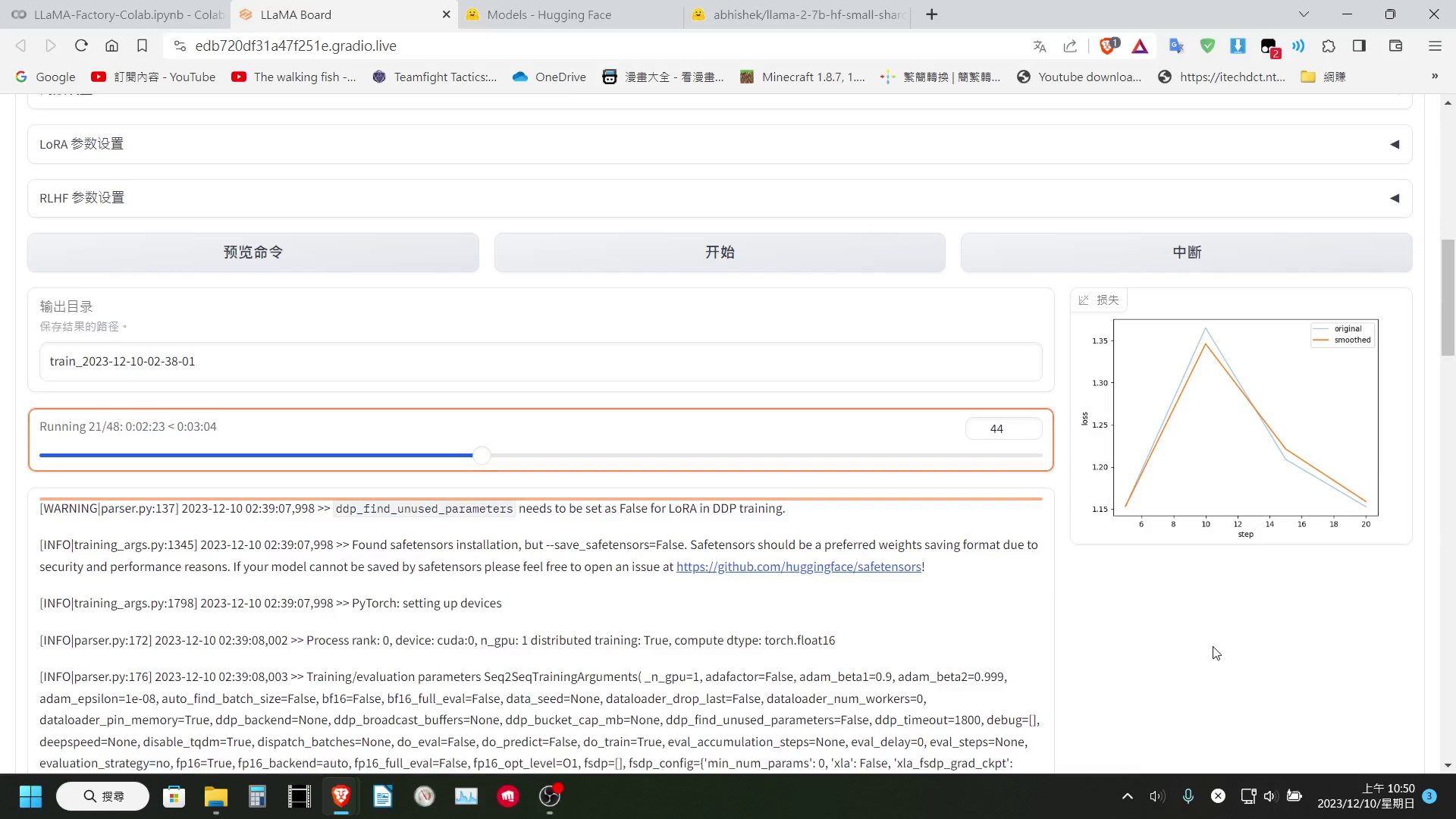
Task: Click the 输出目录 input field
Action: [x=540, y=361]
